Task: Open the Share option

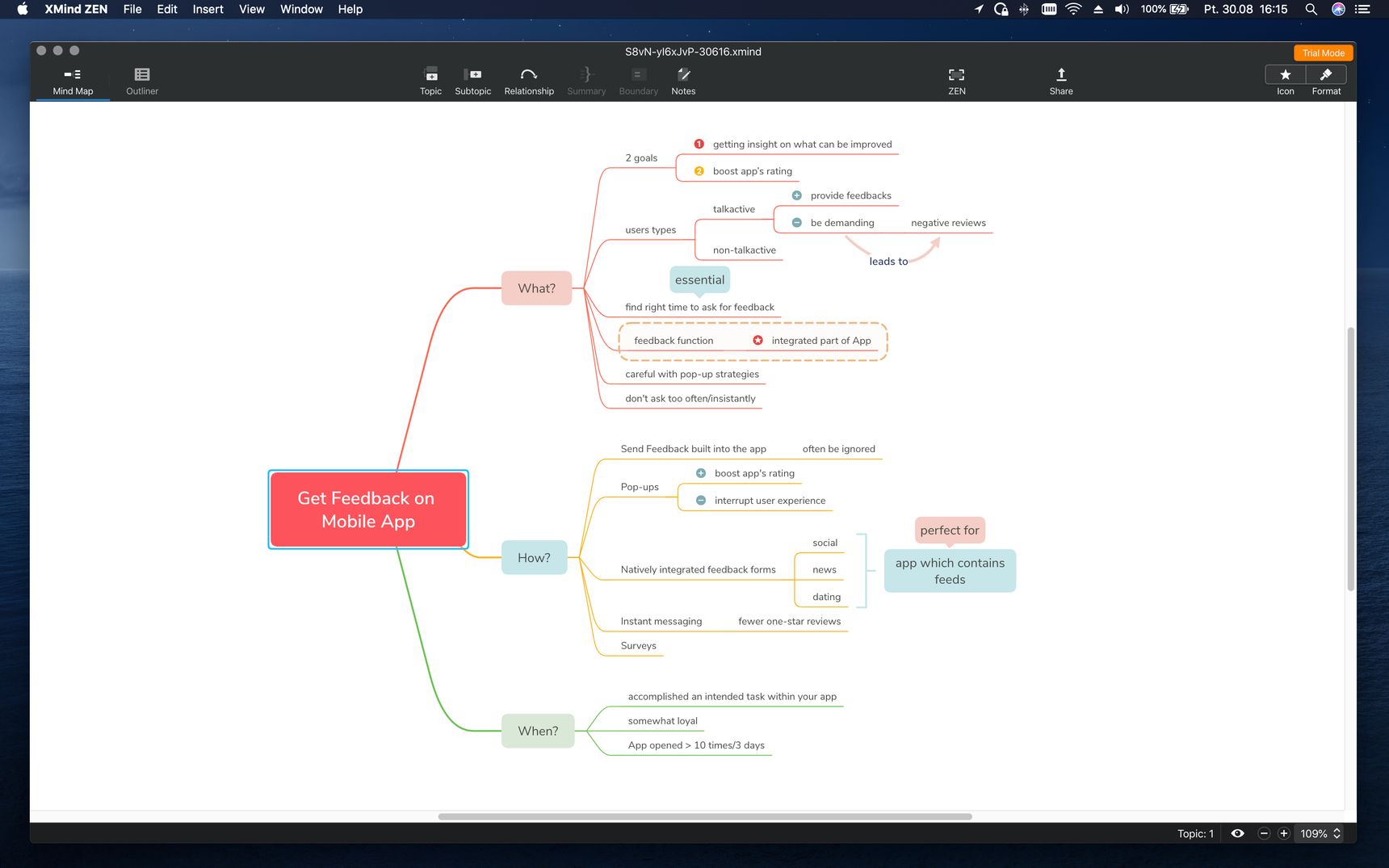Action: point(1061,81)
